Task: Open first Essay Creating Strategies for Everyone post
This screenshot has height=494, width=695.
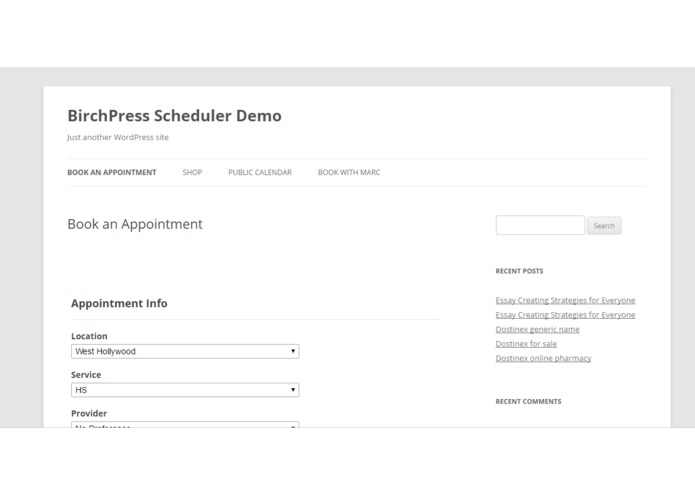Action: coord(565,300)
